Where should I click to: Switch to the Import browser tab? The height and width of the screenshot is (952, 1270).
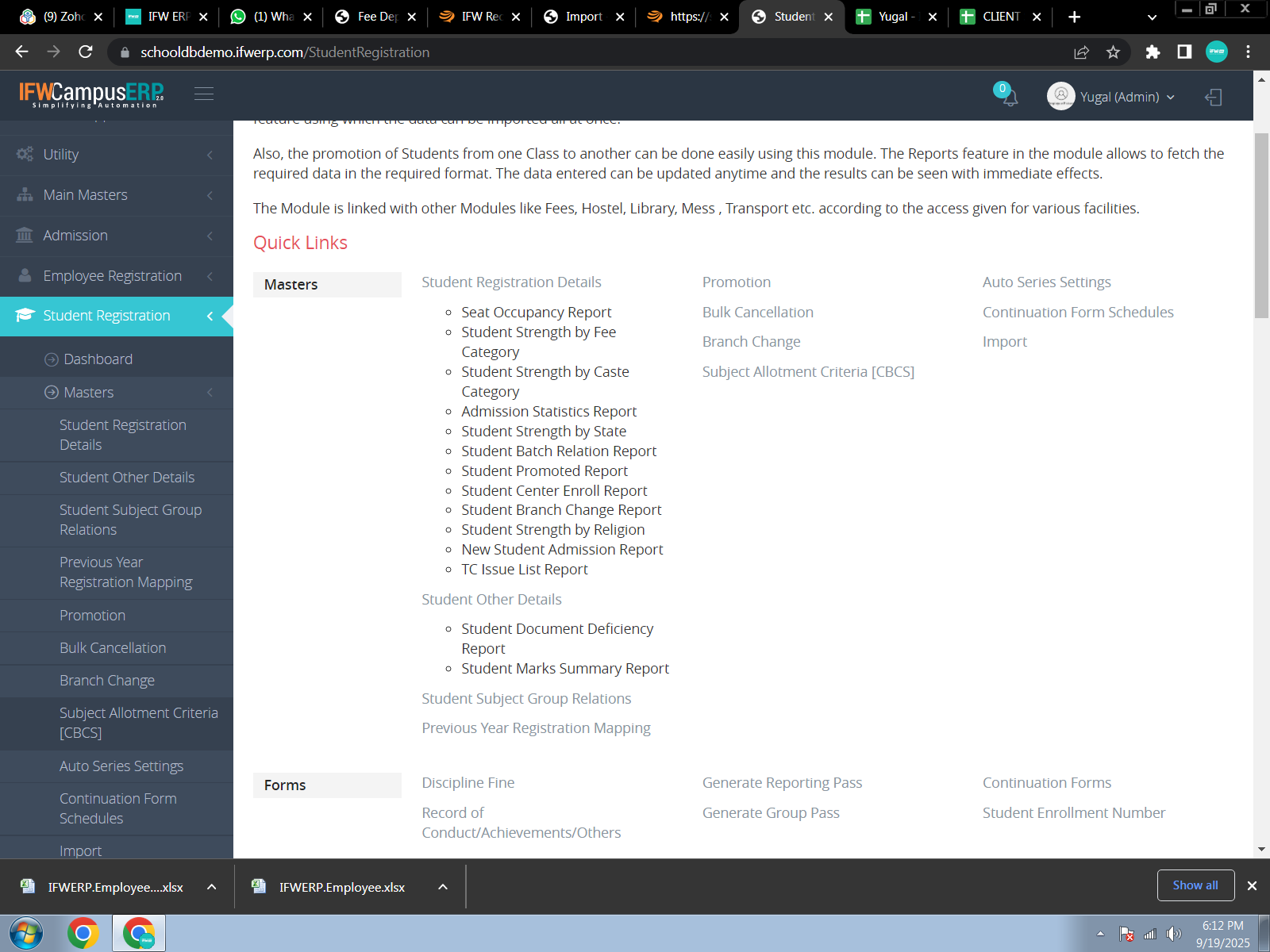(x=584, y=17)
